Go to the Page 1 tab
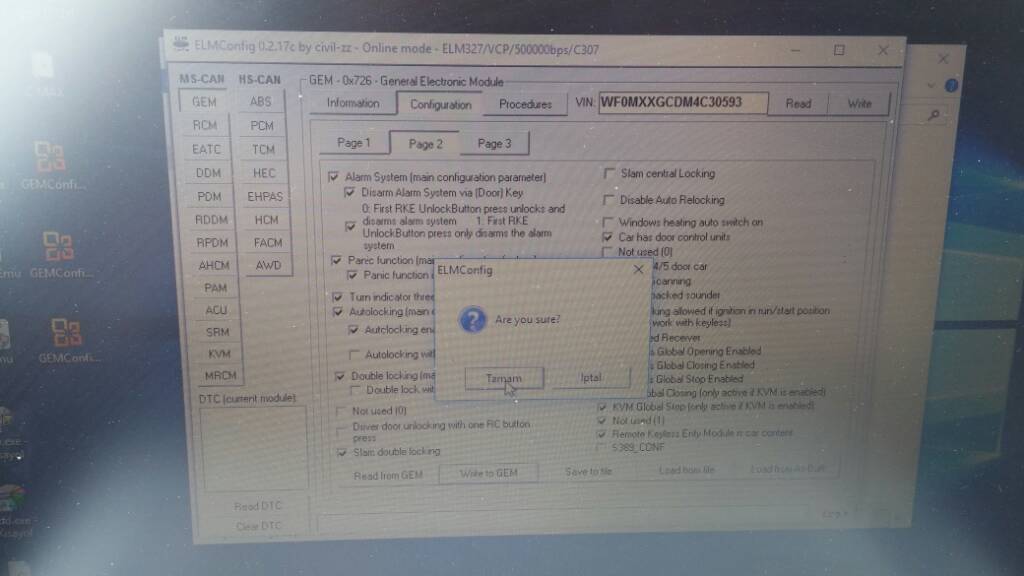 (x=354, y=143)
